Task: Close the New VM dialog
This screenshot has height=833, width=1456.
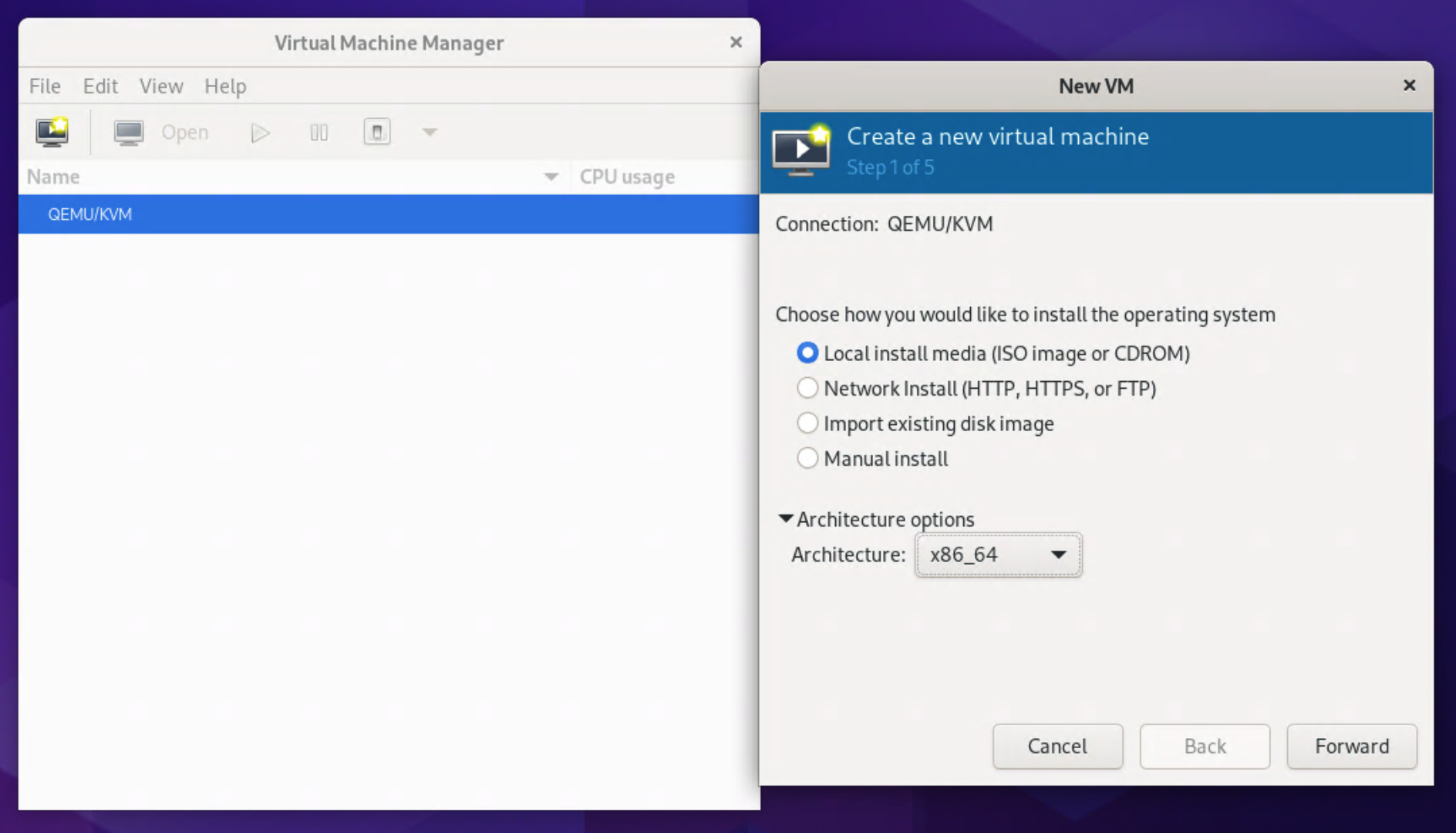Action: pos(1409,86)
